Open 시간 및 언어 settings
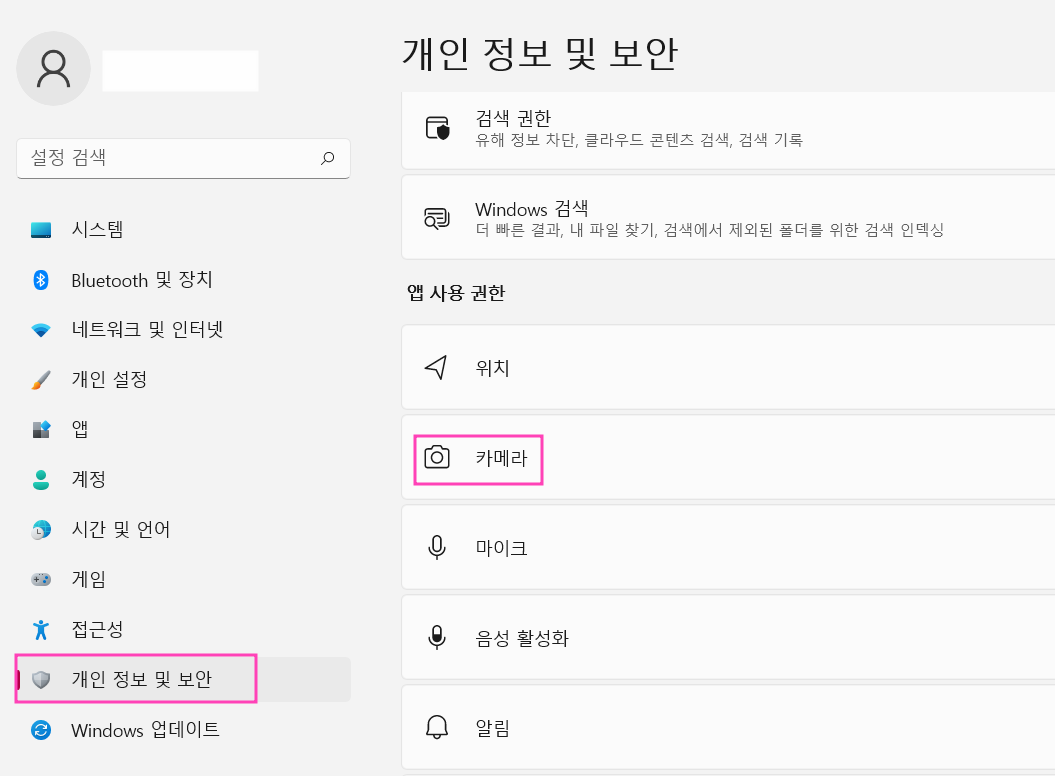Screen dimensions: 1055x776 coord(183,530)
